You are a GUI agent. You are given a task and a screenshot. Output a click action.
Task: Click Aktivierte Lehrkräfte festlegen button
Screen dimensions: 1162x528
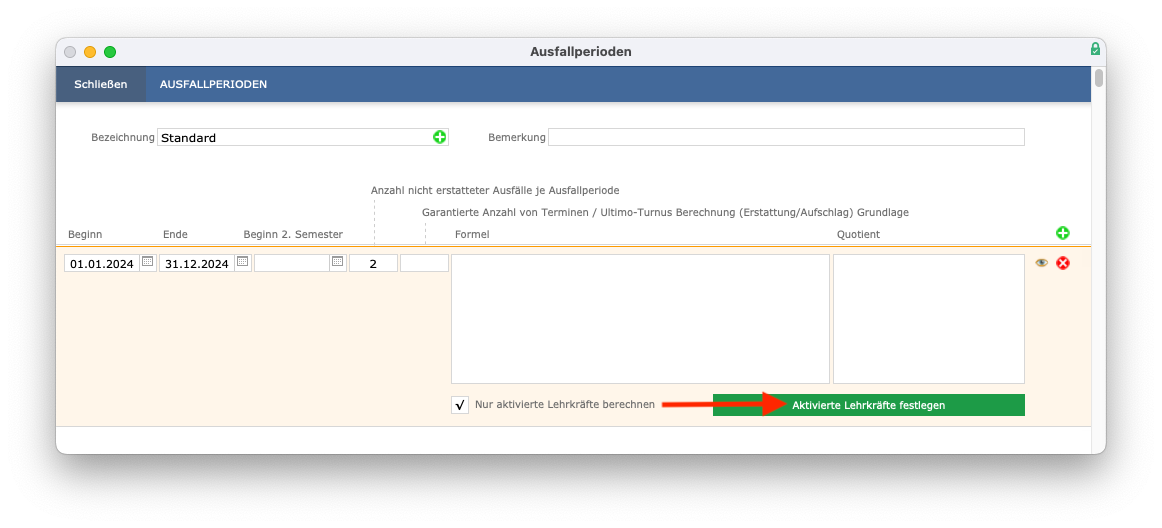[869, 405]
